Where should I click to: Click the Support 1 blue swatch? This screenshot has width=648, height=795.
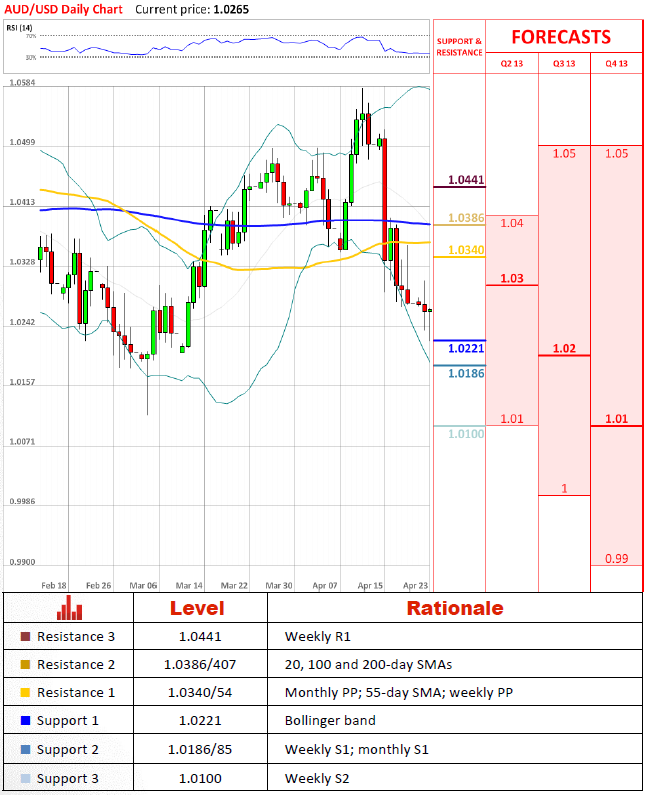pos(25,720)
